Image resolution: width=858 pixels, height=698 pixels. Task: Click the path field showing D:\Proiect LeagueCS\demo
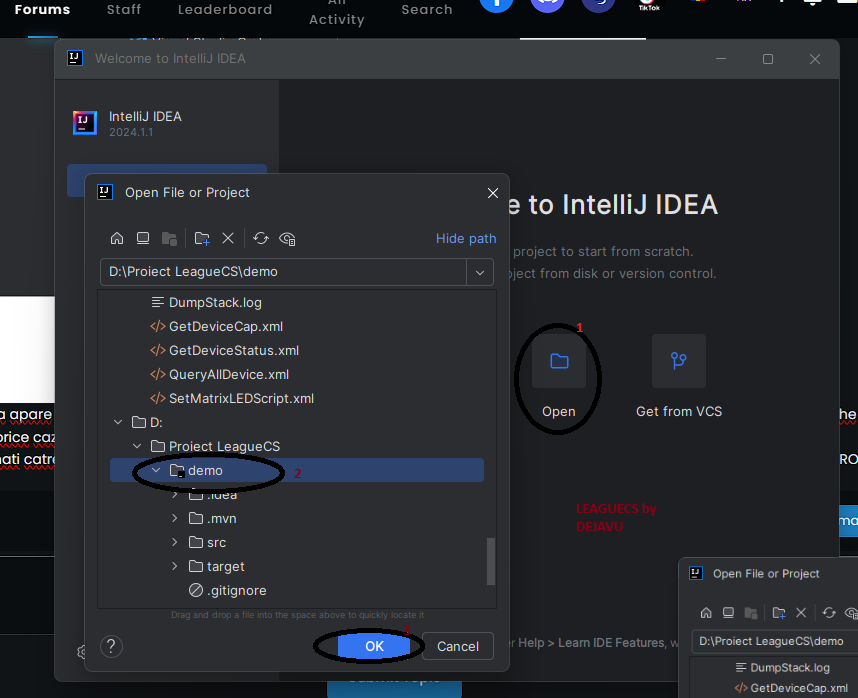pos(283,272)
